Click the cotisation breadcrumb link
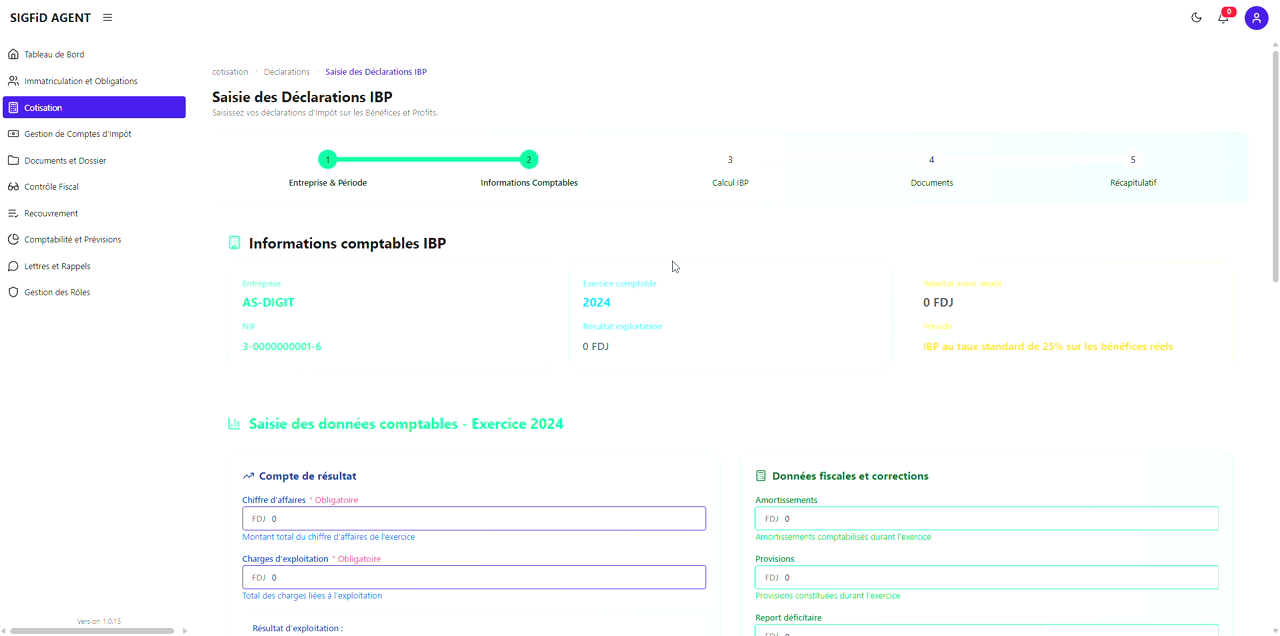1280x636 pixels. coord(230,72)
